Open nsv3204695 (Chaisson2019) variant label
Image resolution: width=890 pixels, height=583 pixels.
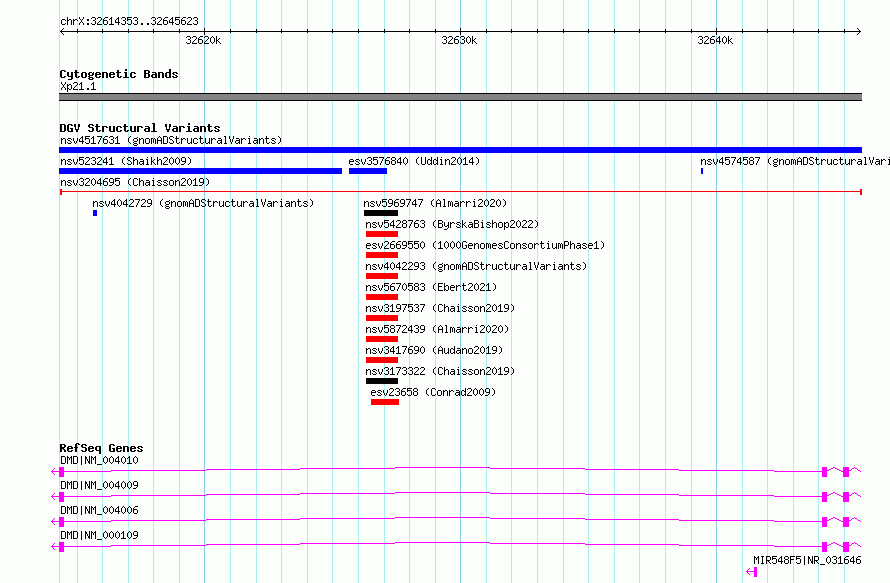(x=135, y=182)
